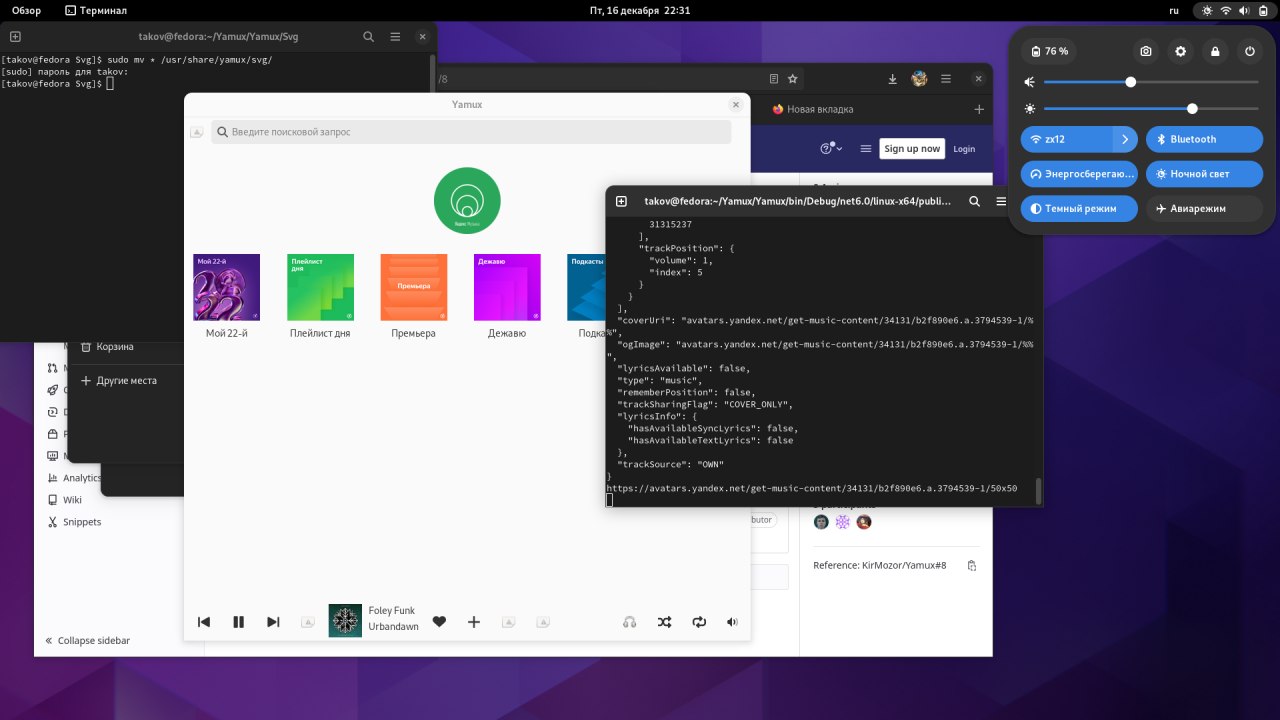Image resolution: width=1280 pixels, height=720 pixels.
Task: Click the headphones icon in player
Action: 629,622
